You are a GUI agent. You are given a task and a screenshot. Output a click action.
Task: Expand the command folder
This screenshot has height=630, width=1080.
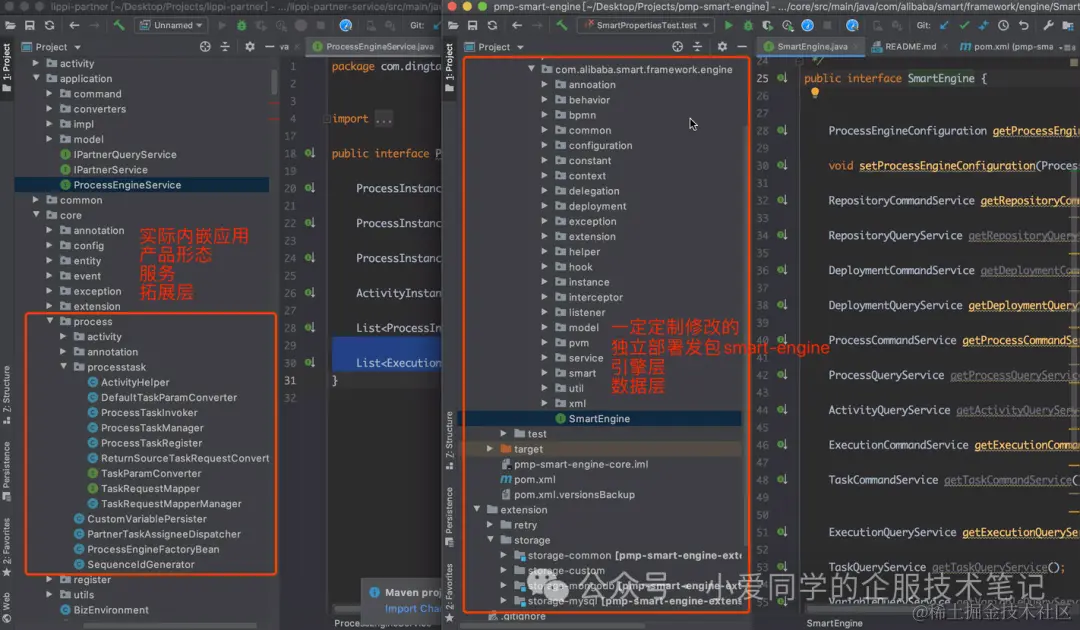click(50, 94)
